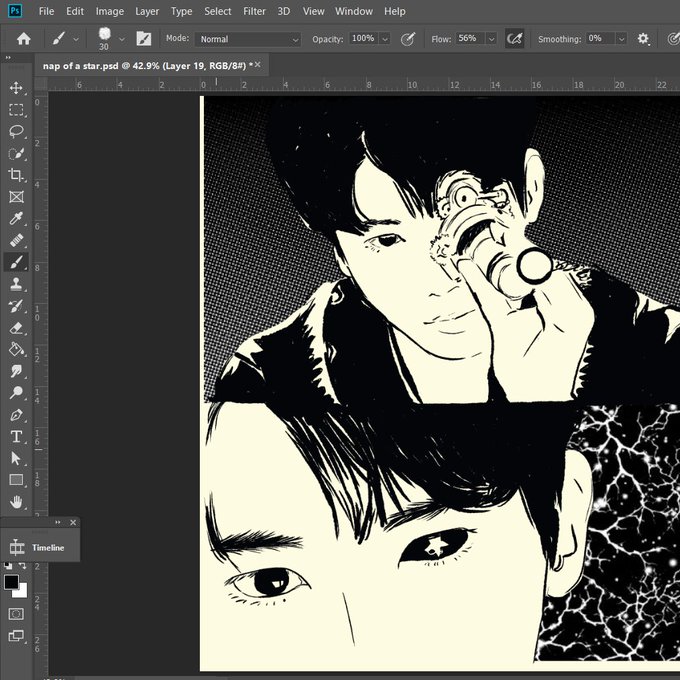Select the Pen tool

click(x=16, y=415)
